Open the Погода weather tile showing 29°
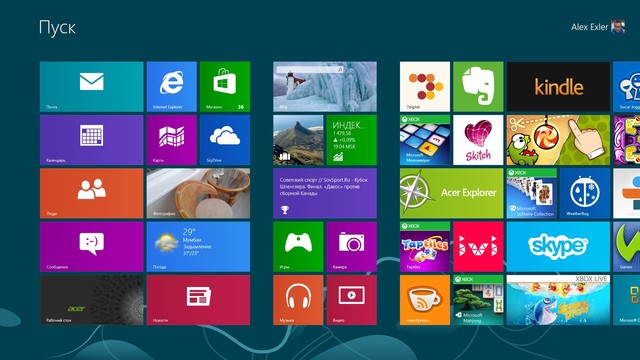The width and height of the screenshot is (640, 360). 198,247
